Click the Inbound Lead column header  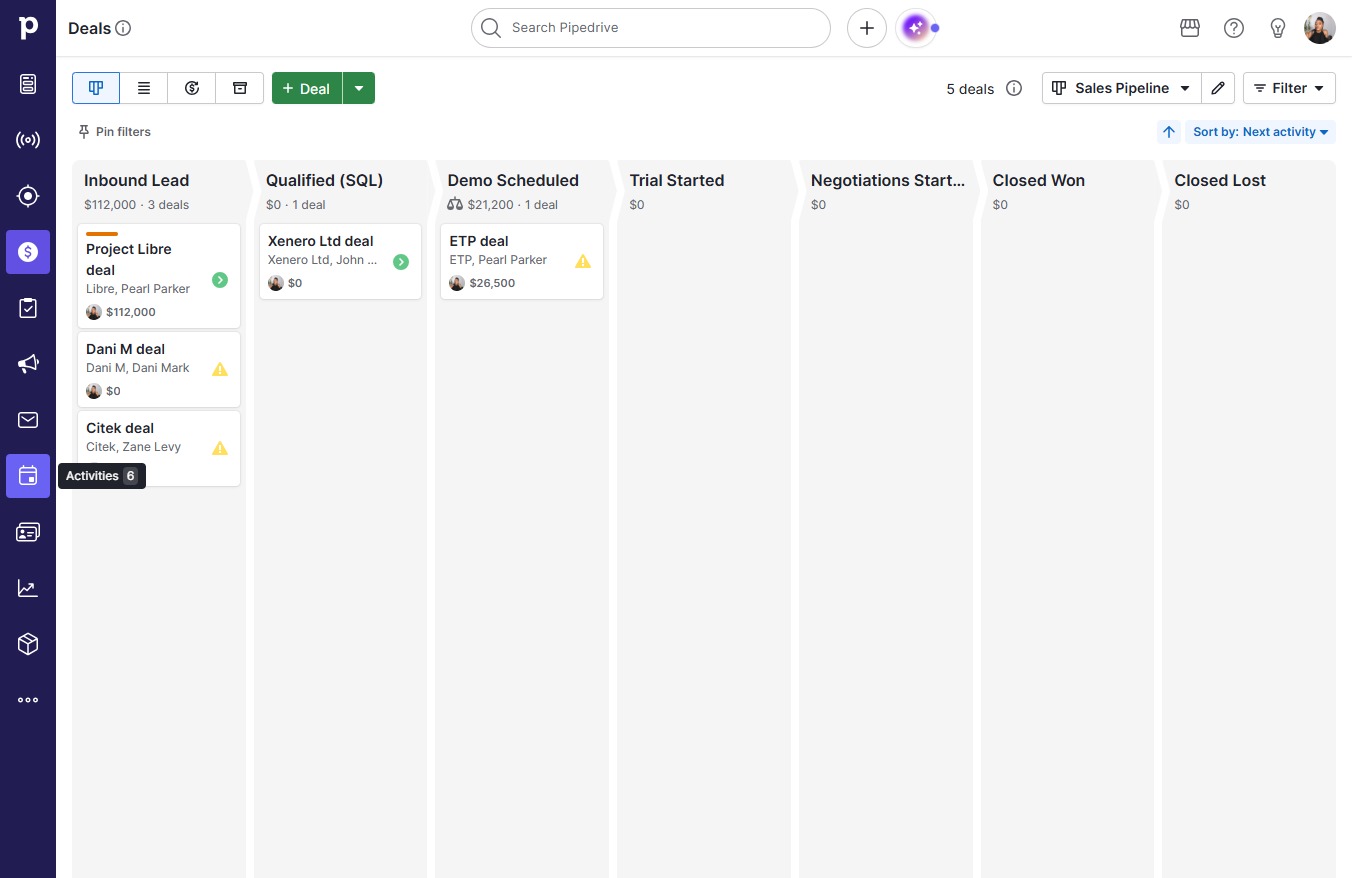(x=137, y=181)
